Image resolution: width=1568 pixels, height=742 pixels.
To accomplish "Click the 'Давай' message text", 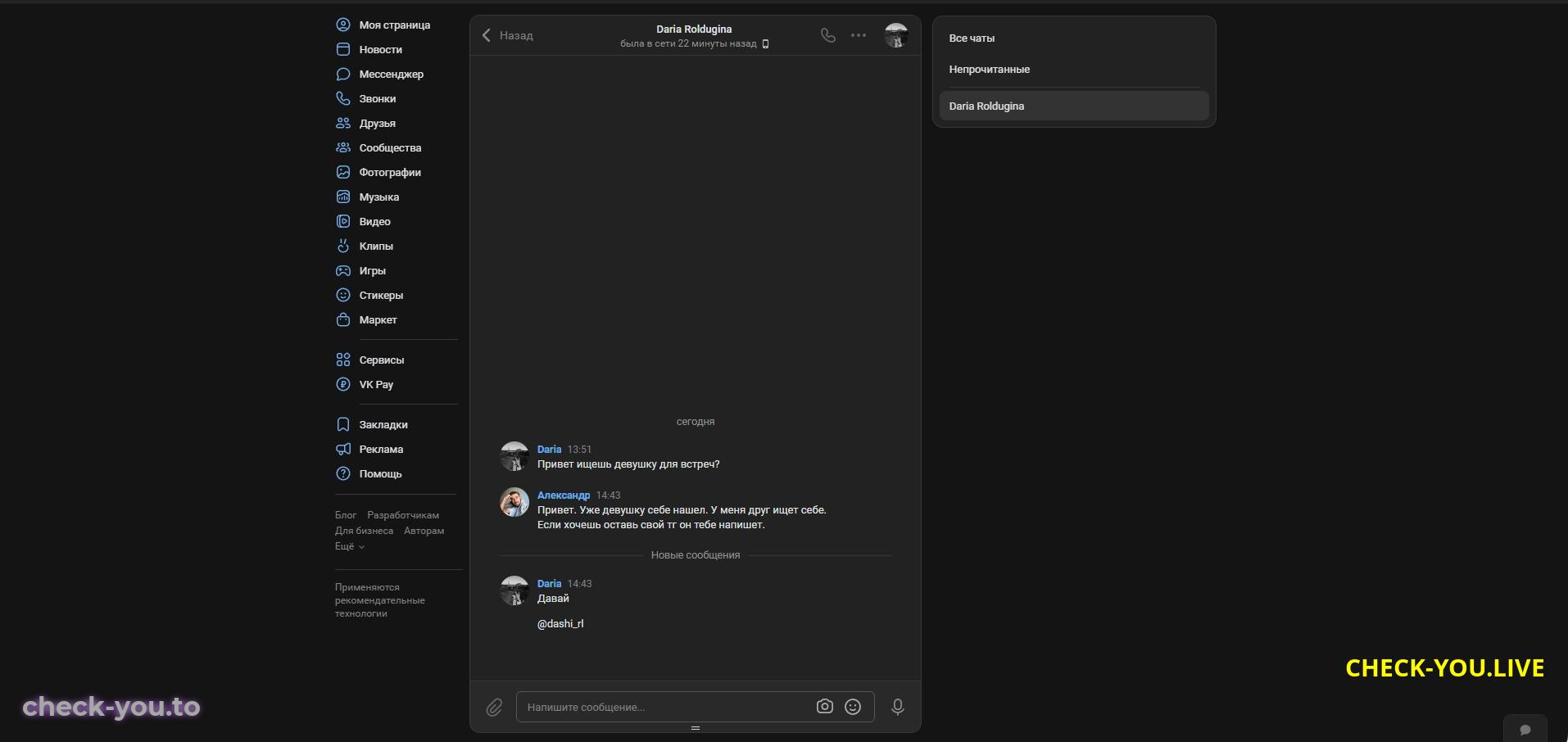I will [x=553, y=599].
